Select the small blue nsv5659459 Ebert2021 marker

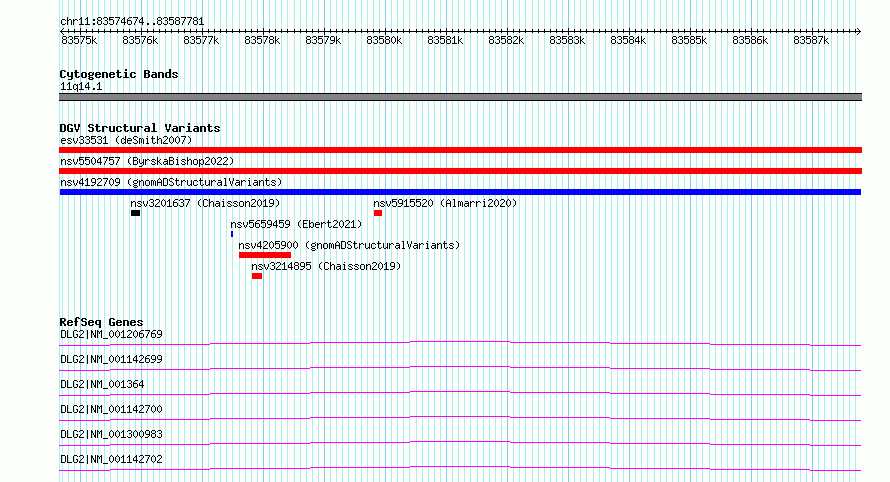(232, 234)
